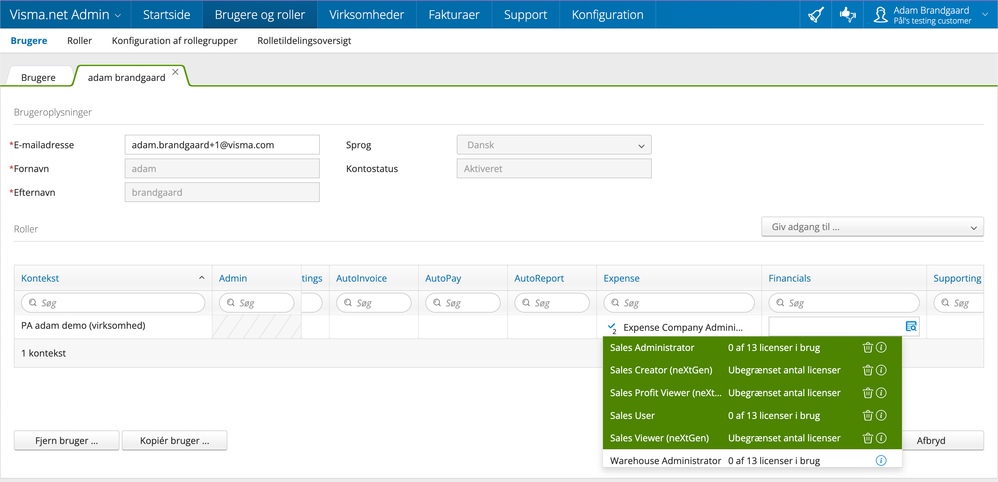Screen dimensions: 998x482
Task: Open Rolletildelingsoversigt
Action: 304,41
